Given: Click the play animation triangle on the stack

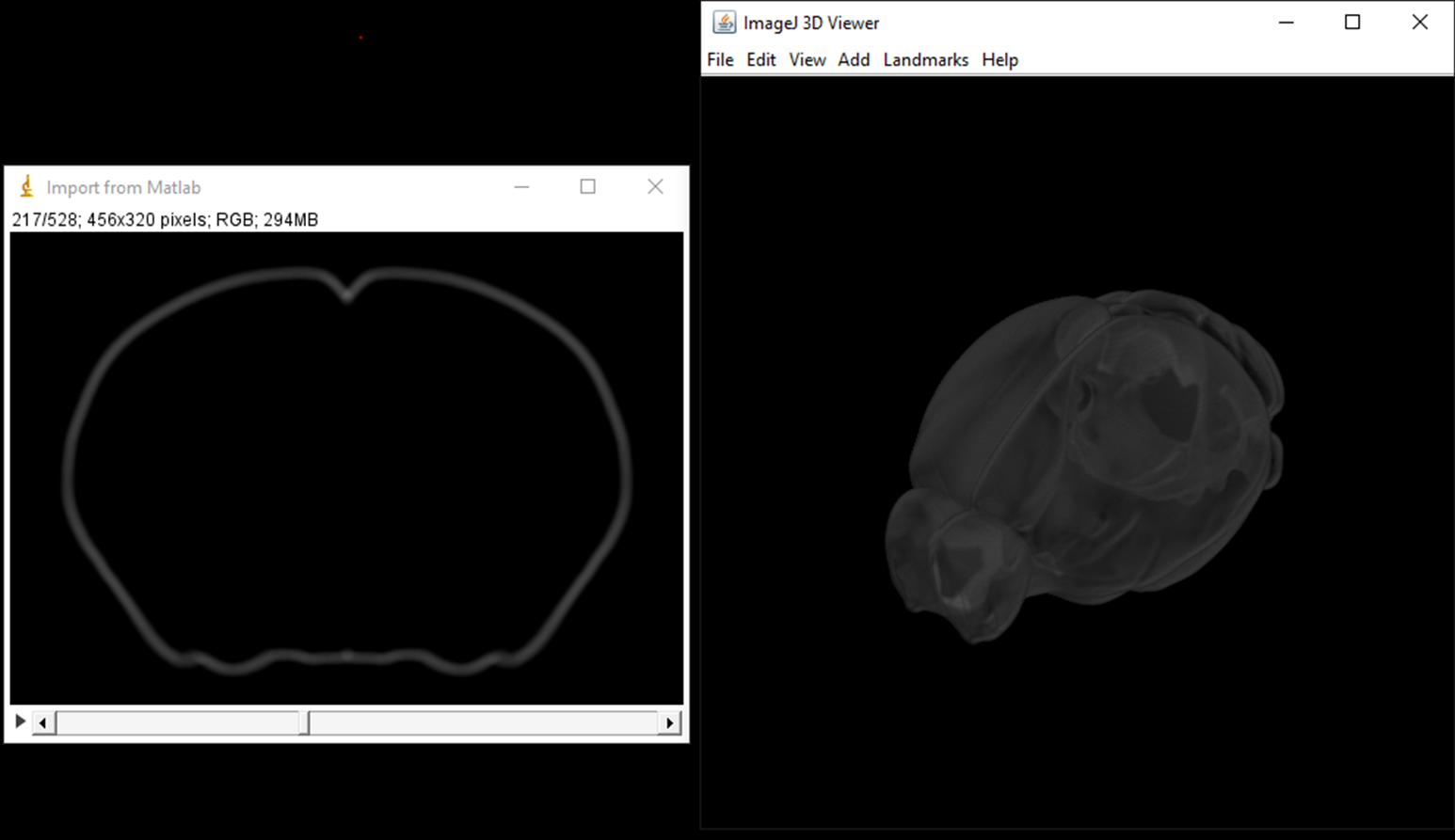Looking at the screenshot, I should coord(21,721).
